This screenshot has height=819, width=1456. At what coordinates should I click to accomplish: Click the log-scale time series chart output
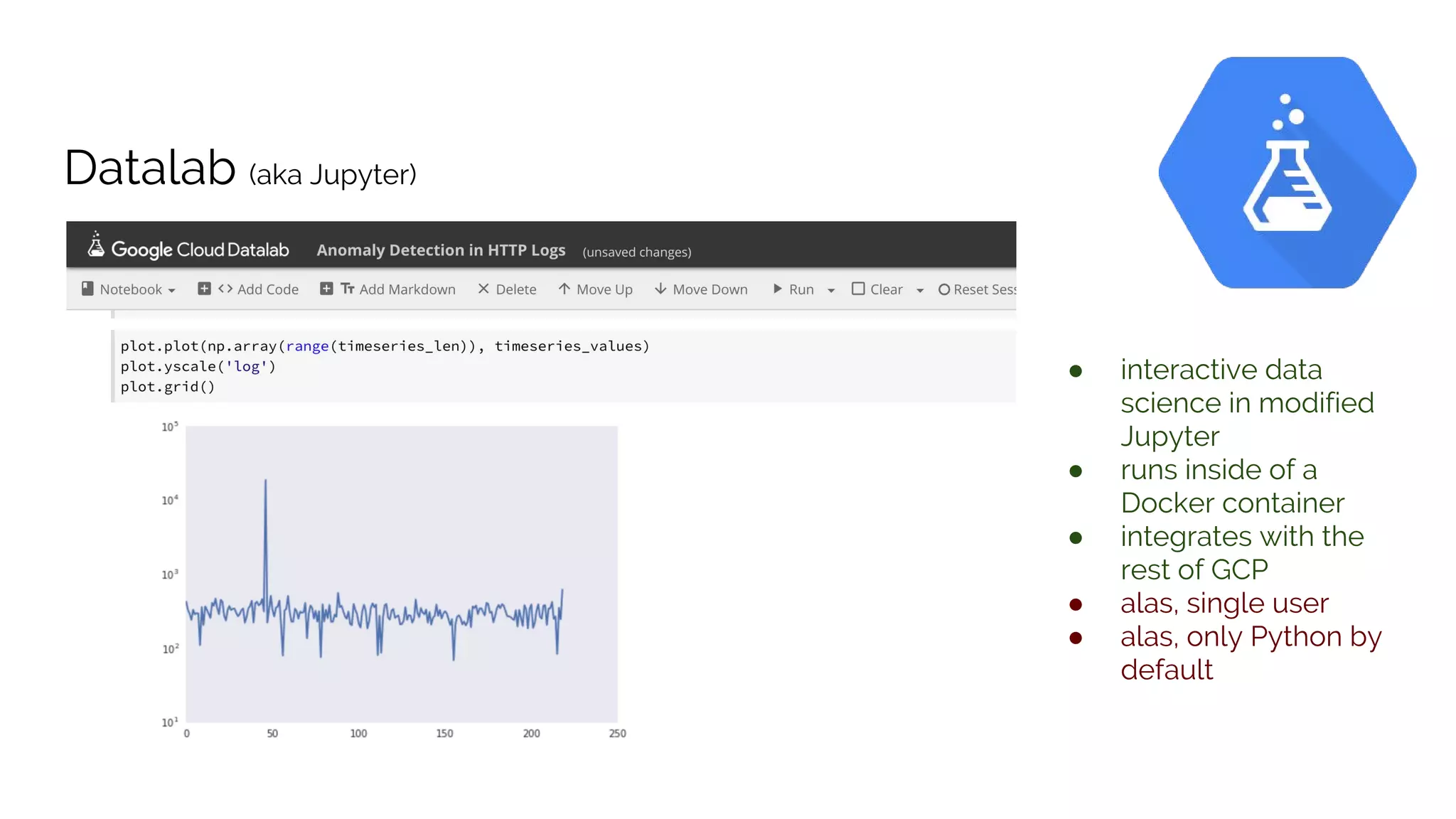(393, 579)
